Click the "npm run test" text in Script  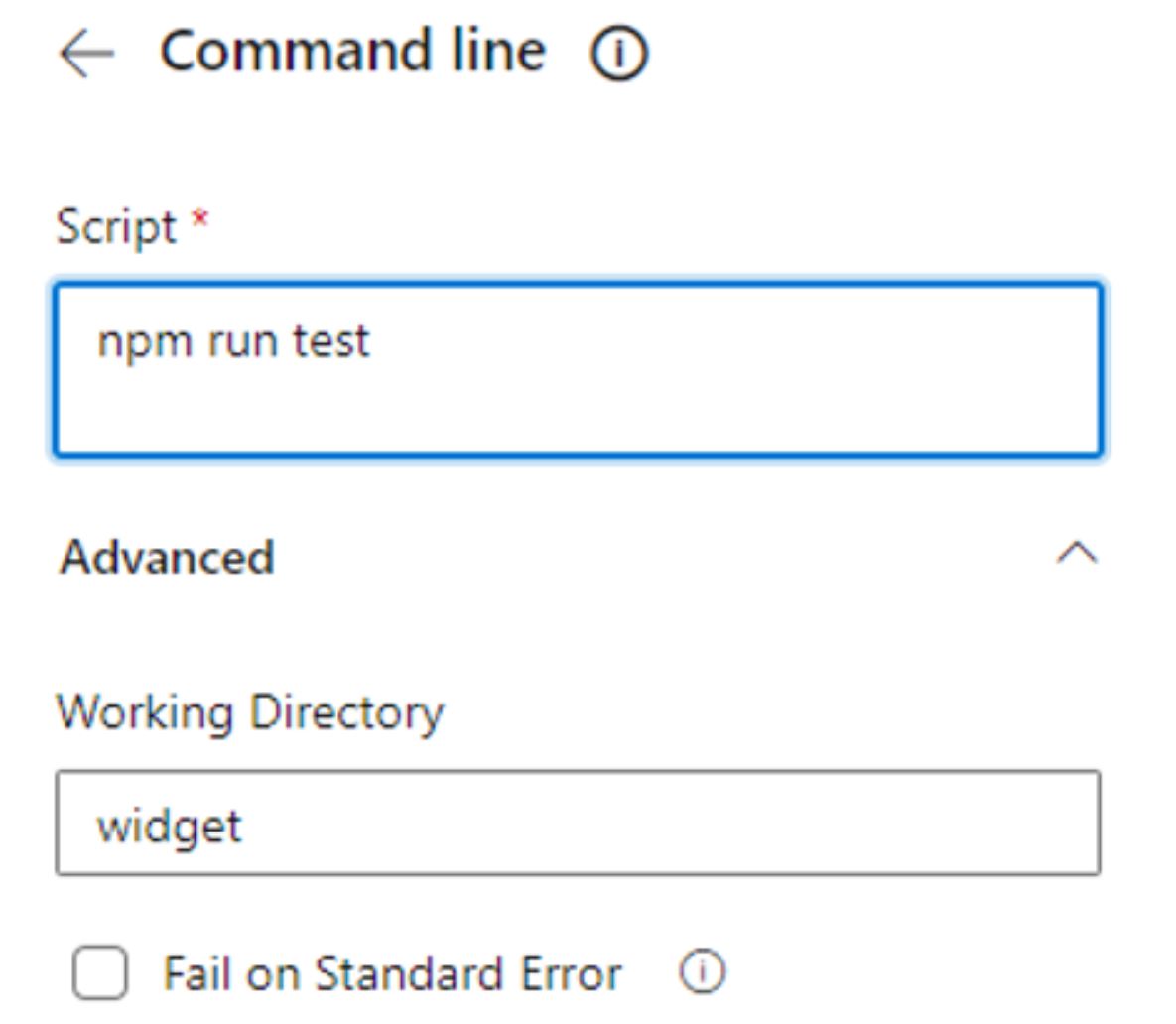233,342
